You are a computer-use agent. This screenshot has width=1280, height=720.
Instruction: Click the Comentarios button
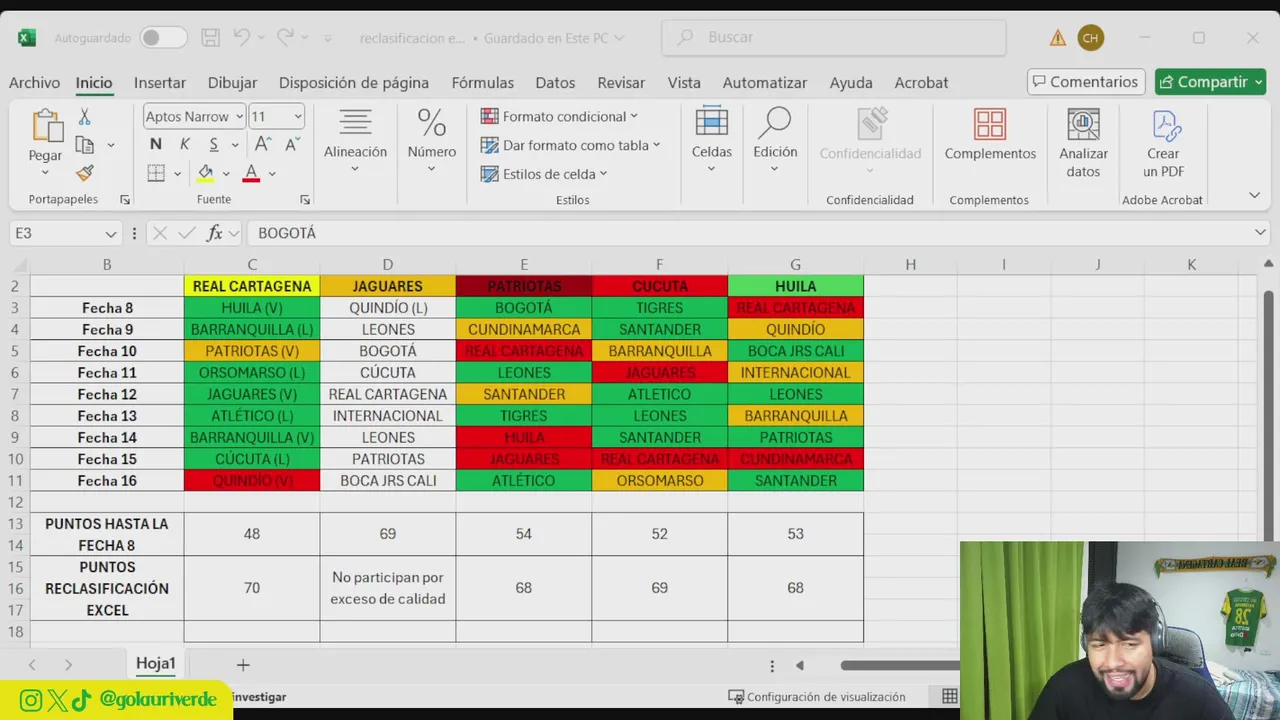click(1085, 82)
